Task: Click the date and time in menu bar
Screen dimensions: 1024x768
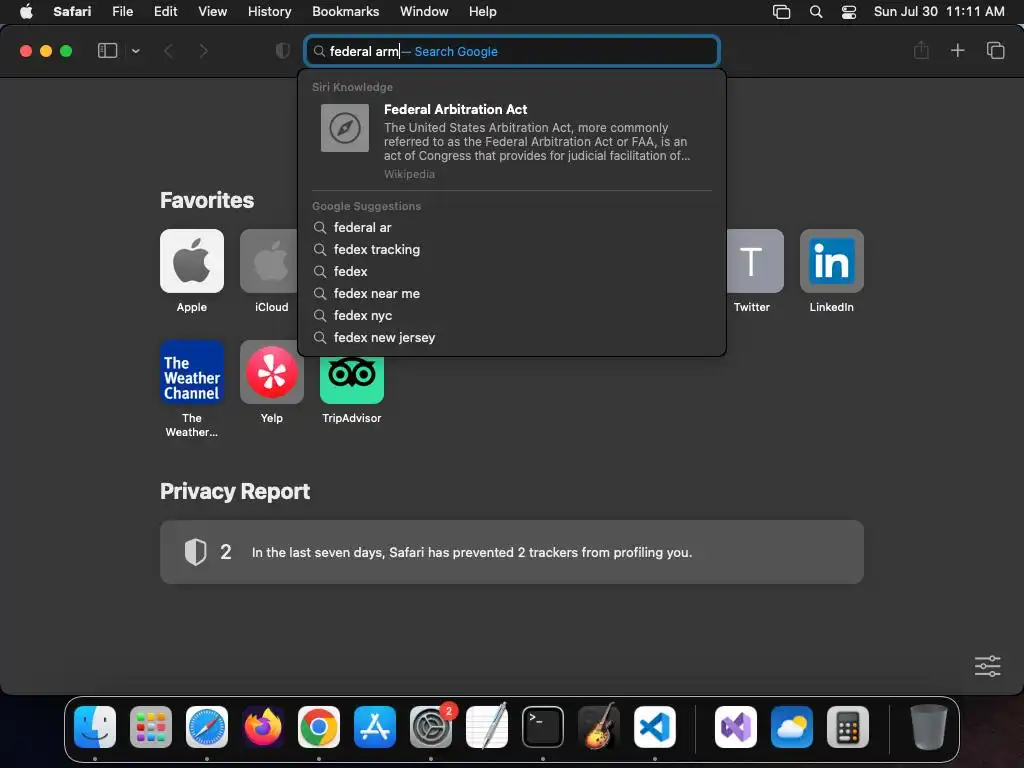Action: click(939, 12)
